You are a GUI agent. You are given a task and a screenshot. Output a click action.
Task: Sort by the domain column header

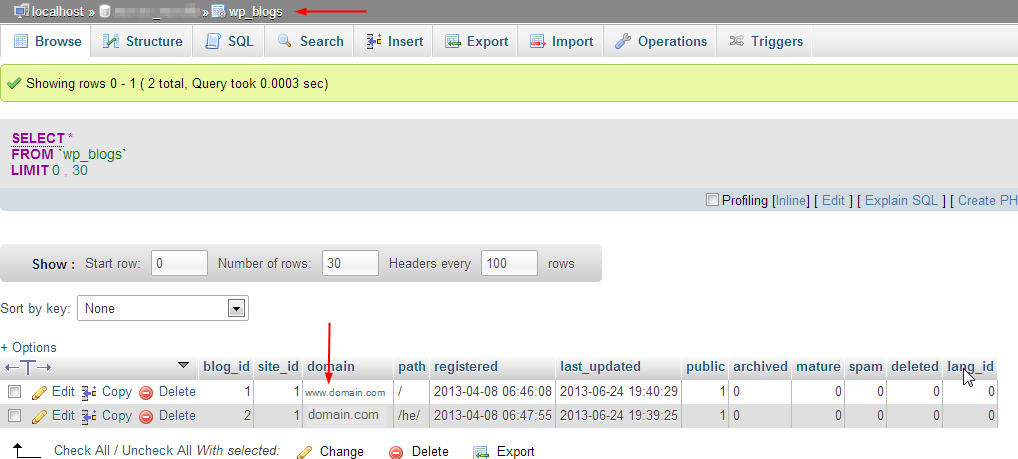coord(331,366)
